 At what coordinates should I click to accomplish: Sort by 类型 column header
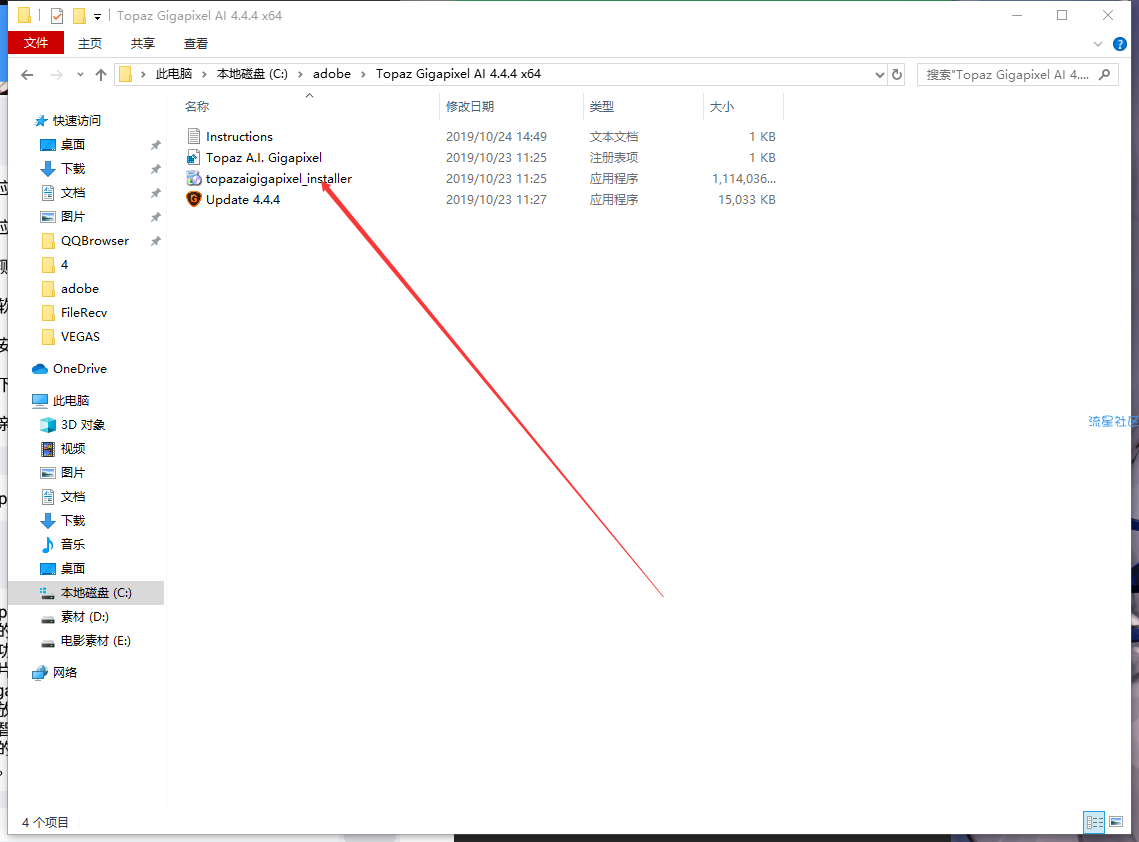[601, 107]
